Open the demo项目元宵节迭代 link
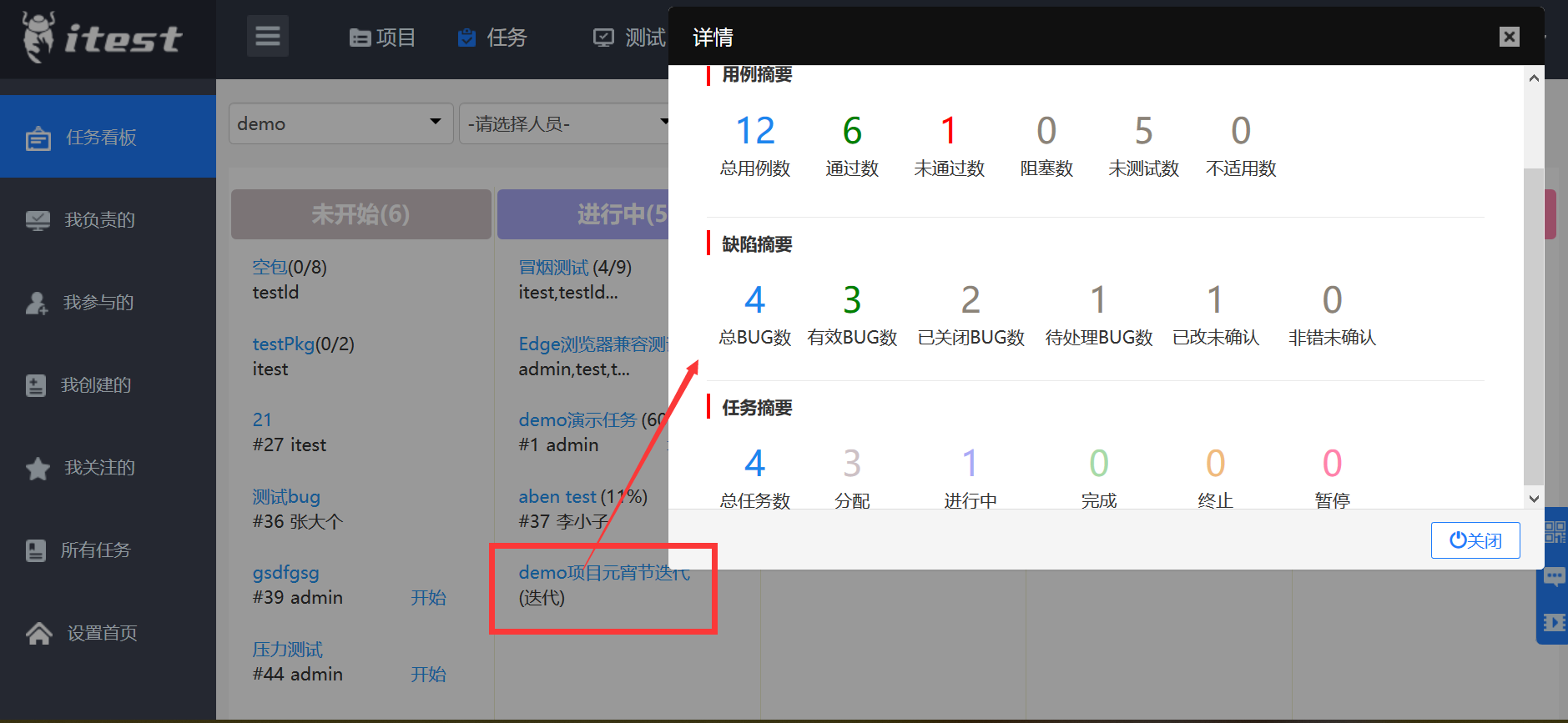 604,572
